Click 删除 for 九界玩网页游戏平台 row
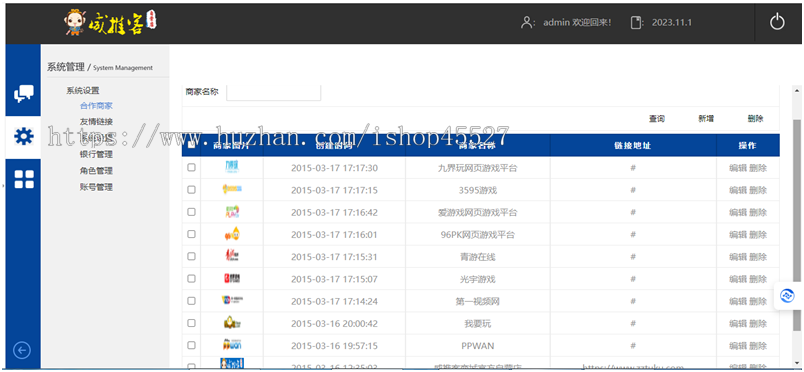804x372 pixels. [x=758, y=168]
